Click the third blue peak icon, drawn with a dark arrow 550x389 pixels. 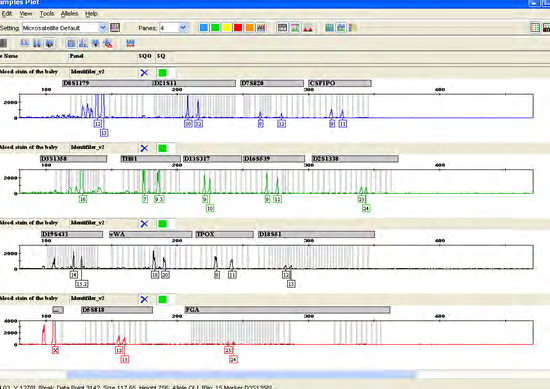click(x=49, y=43)
